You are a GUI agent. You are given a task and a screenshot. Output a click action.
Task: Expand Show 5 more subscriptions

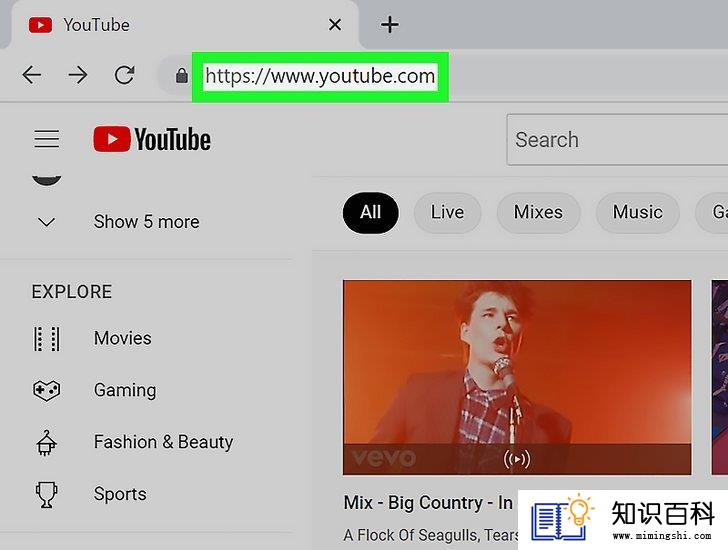(x=146, y=222)
